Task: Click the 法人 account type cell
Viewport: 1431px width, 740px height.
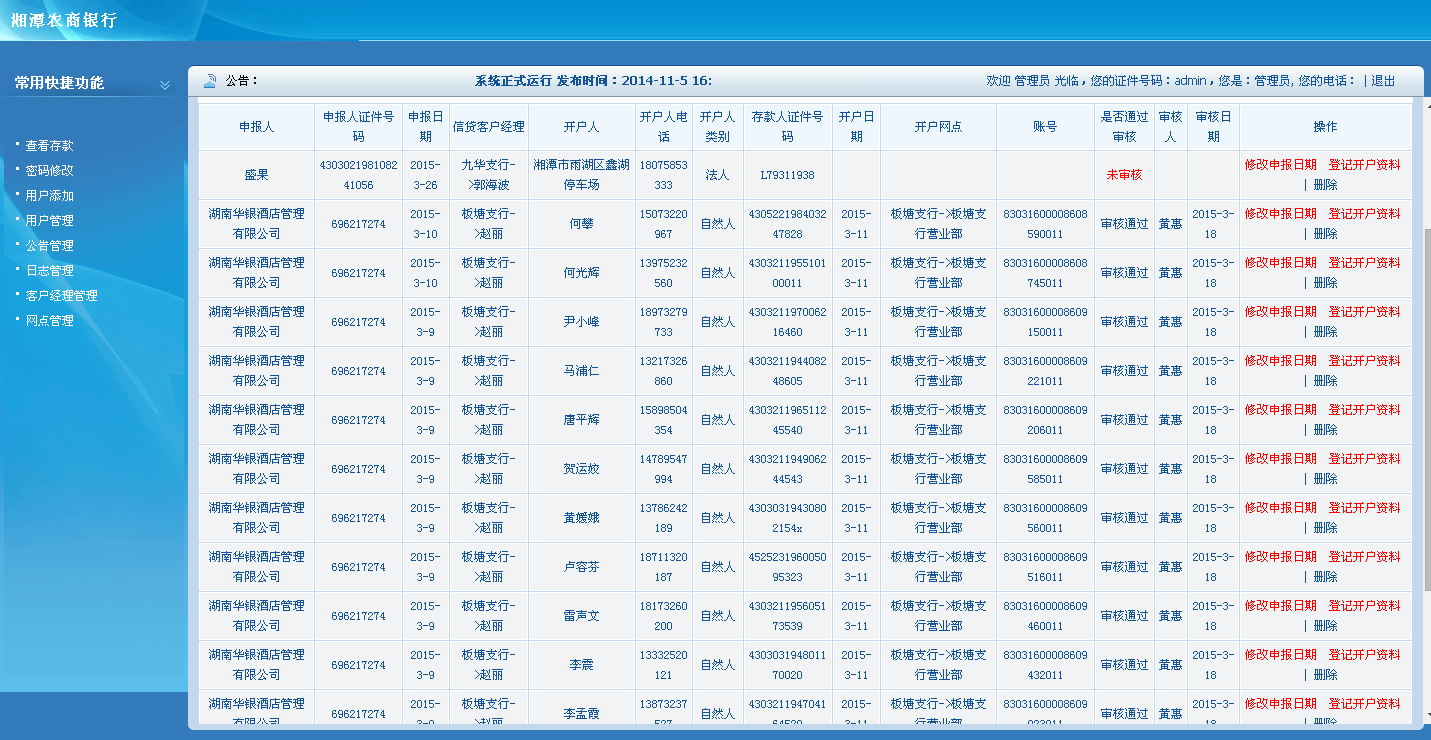Action: coord(717,175)
